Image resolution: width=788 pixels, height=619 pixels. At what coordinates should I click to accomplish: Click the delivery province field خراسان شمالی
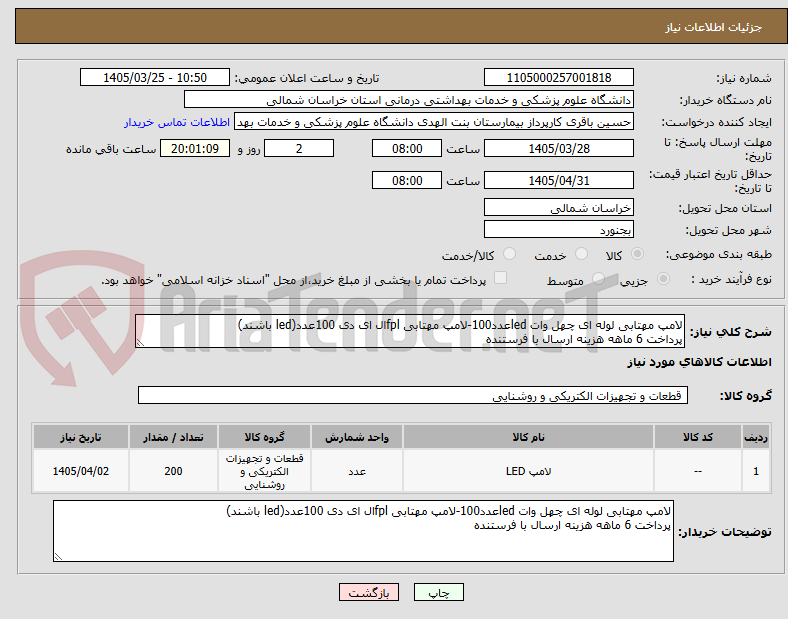tap(559, 207)
